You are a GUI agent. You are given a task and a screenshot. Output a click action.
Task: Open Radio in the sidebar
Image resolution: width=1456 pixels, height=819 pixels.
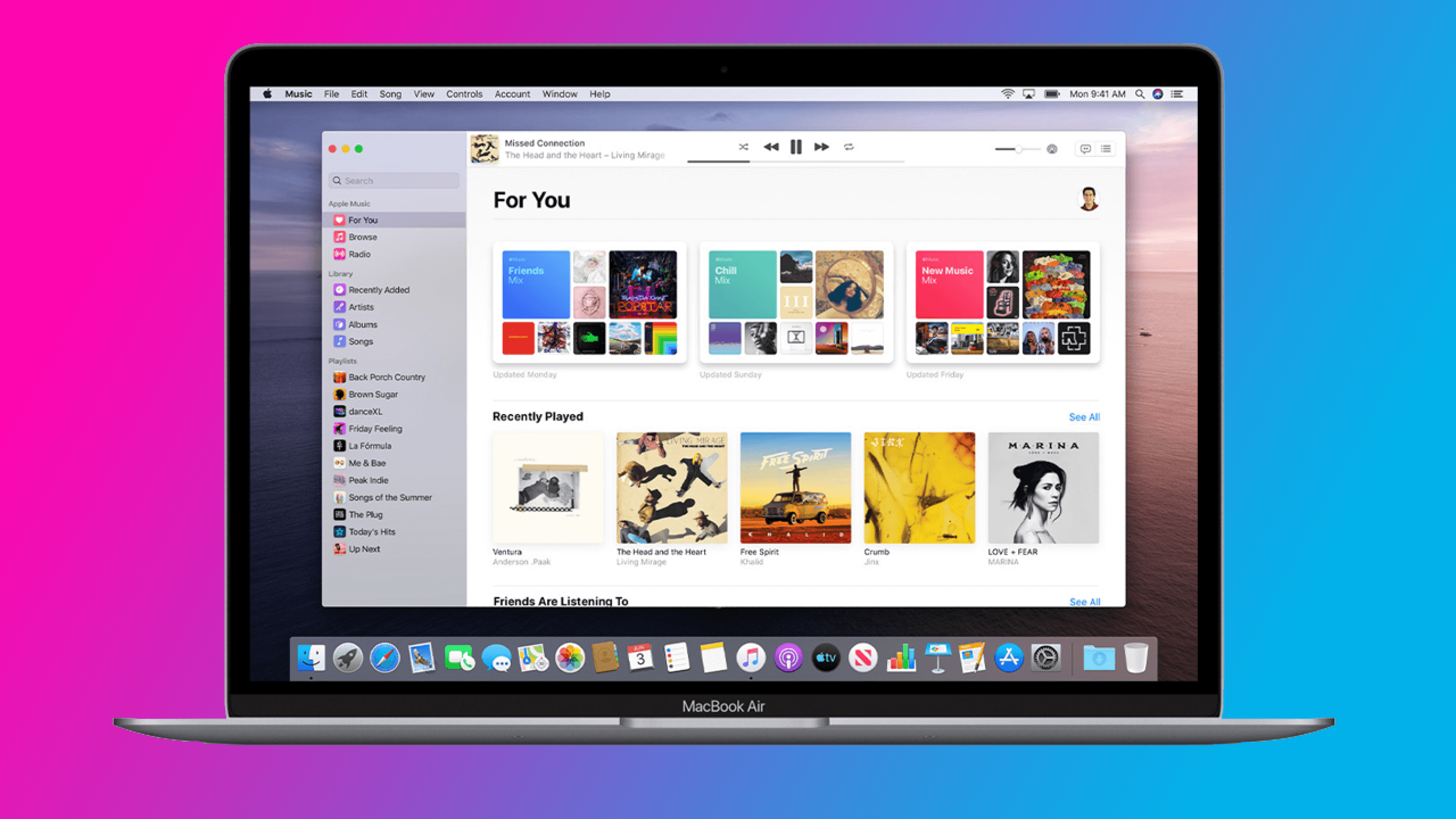click(394, 254)
